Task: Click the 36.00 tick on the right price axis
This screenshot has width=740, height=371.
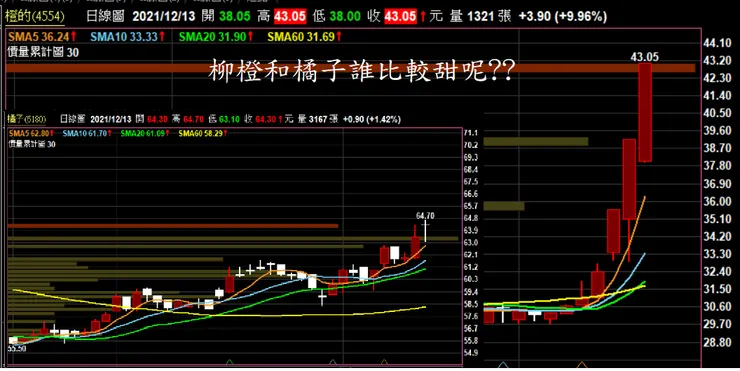Action: [x=717, y=202]
